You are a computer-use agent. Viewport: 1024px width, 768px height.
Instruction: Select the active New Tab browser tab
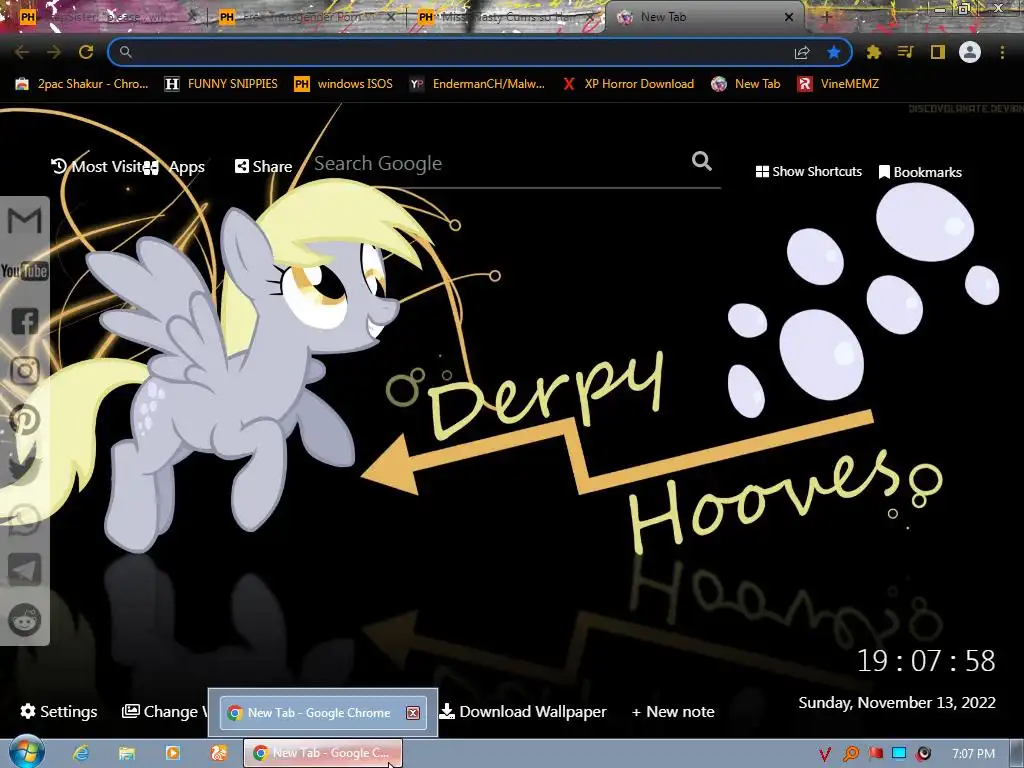705,17
